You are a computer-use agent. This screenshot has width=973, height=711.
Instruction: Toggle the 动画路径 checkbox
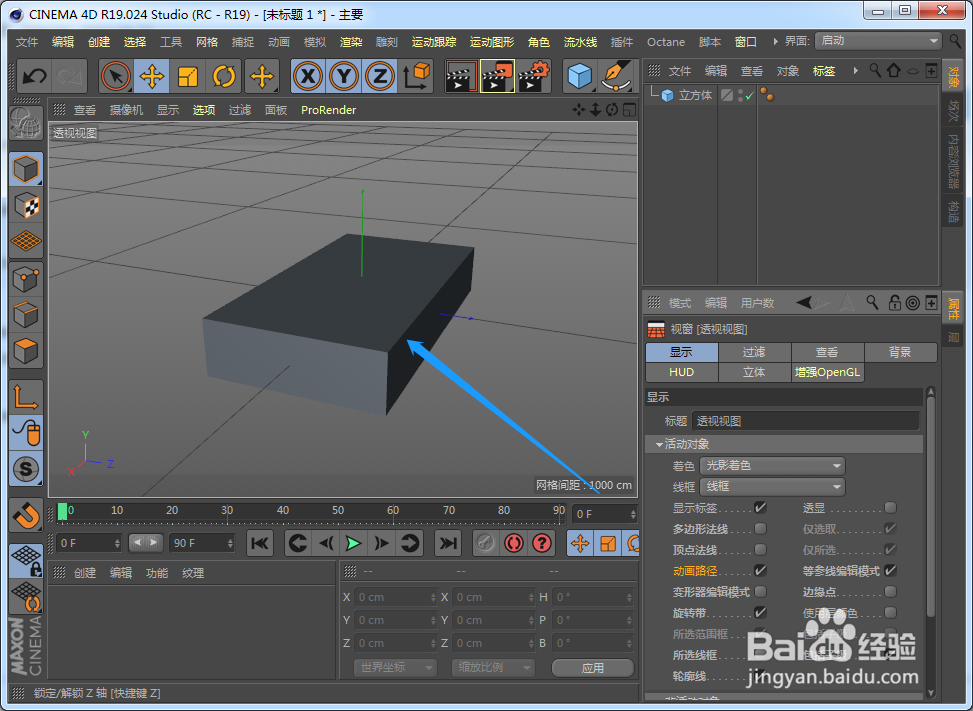tap(760, 570)
